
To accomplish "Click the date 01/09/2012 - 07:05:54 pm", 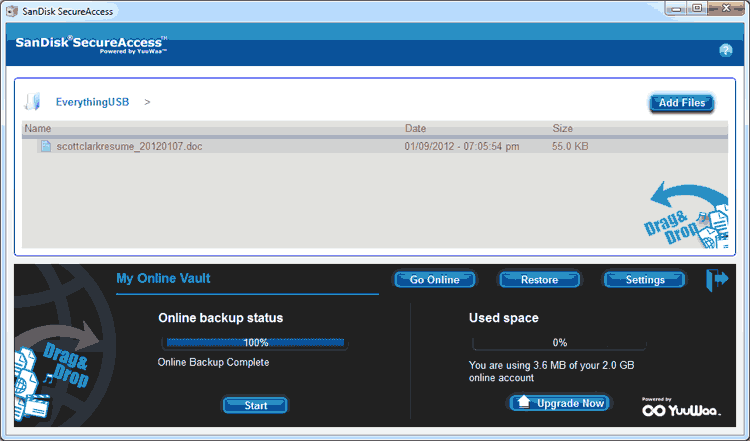I will pyautogui.click(x=462, y=146).
